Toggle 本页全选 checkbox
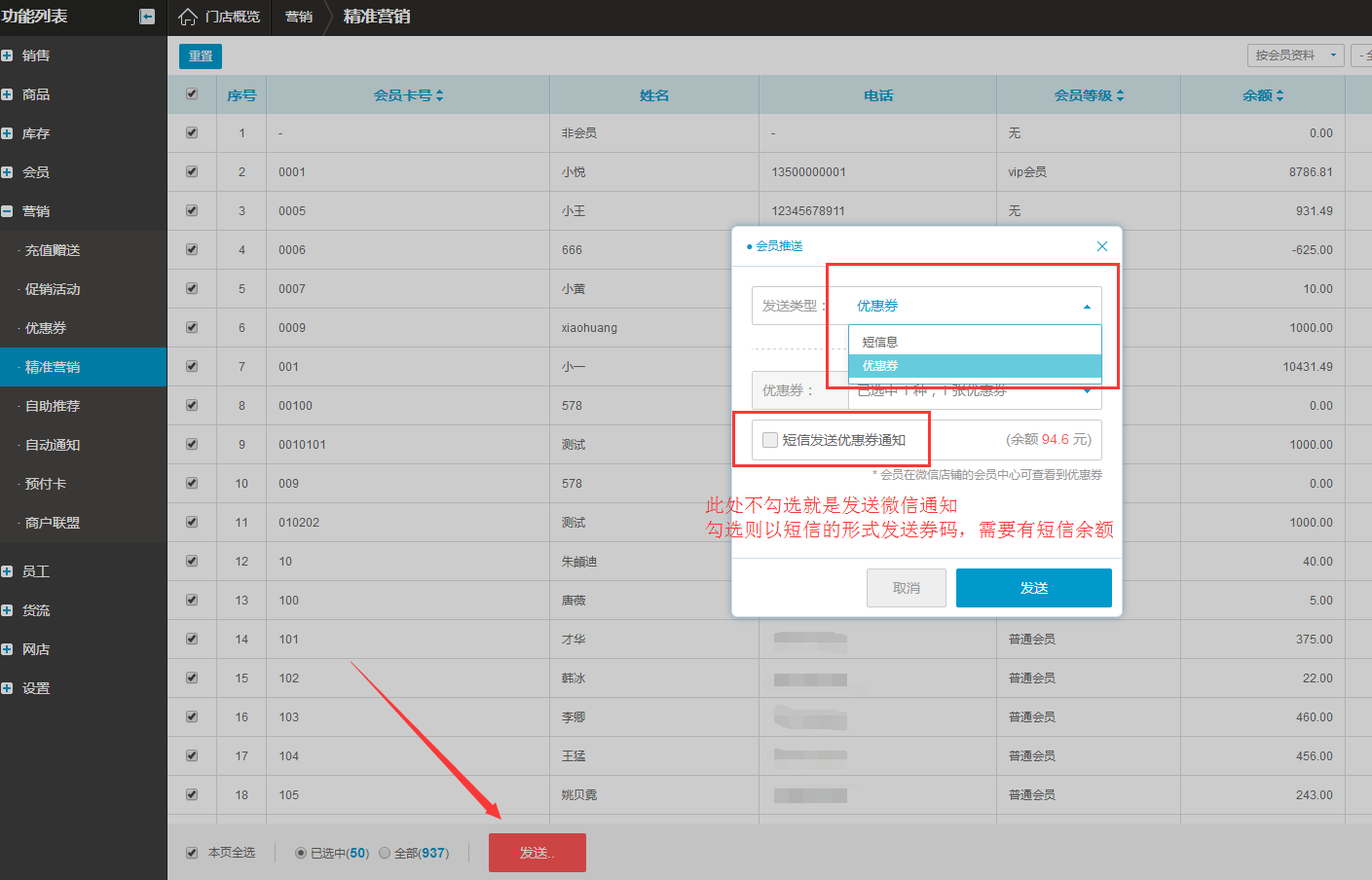This screenshot has height=880, width=1372. click(192, 853)
